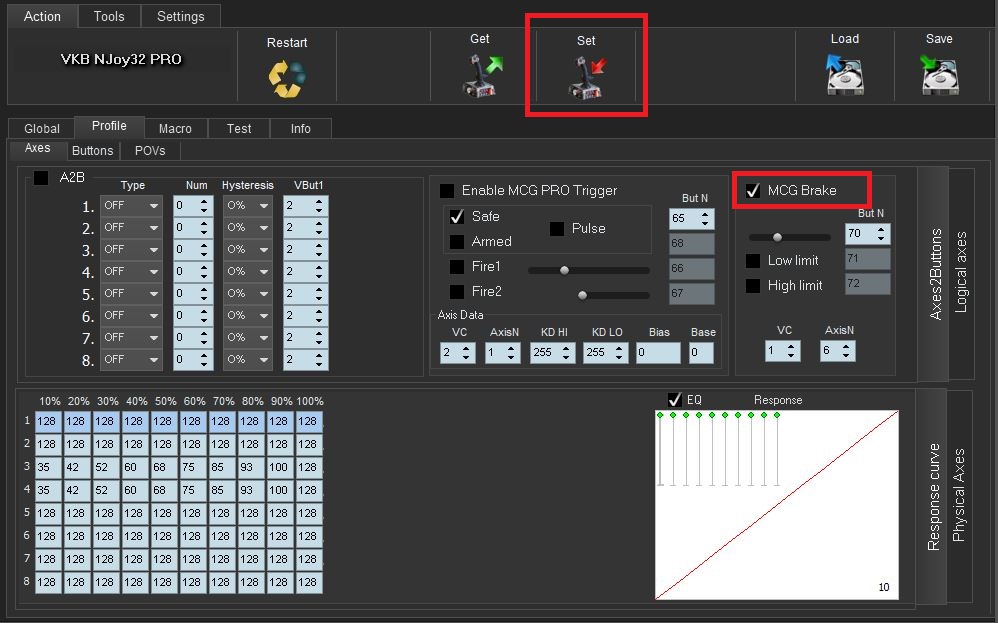This screenshot has height=623, width=998.
Task: Toggle the EQ checkbox
Action: pyautogui.click(x=675, y=400)
